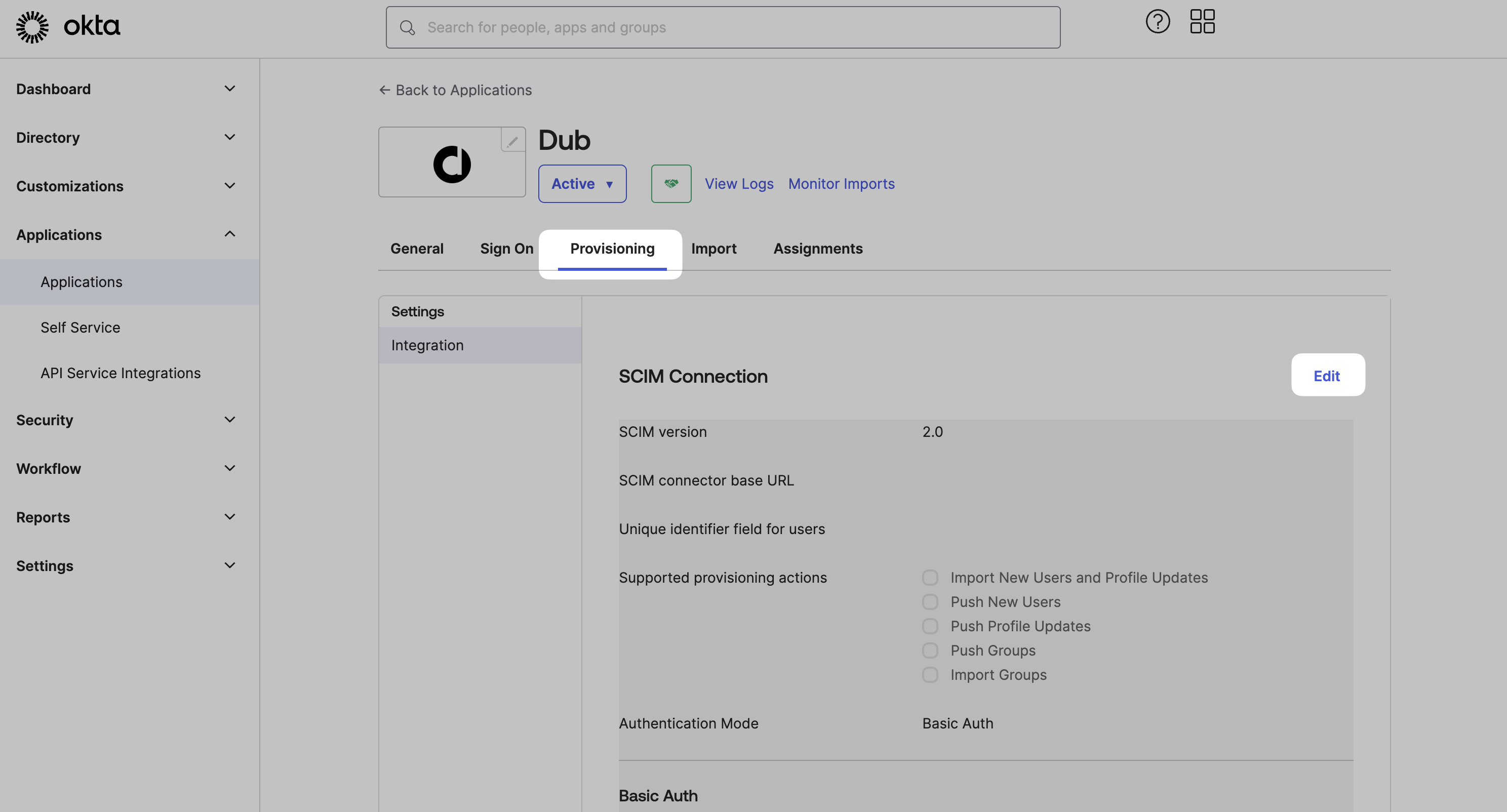Viewport: 1507px width, 812px height.
Task: Open the Monitor Imports link
Action: pyautogui.click(x=841, y=184)
